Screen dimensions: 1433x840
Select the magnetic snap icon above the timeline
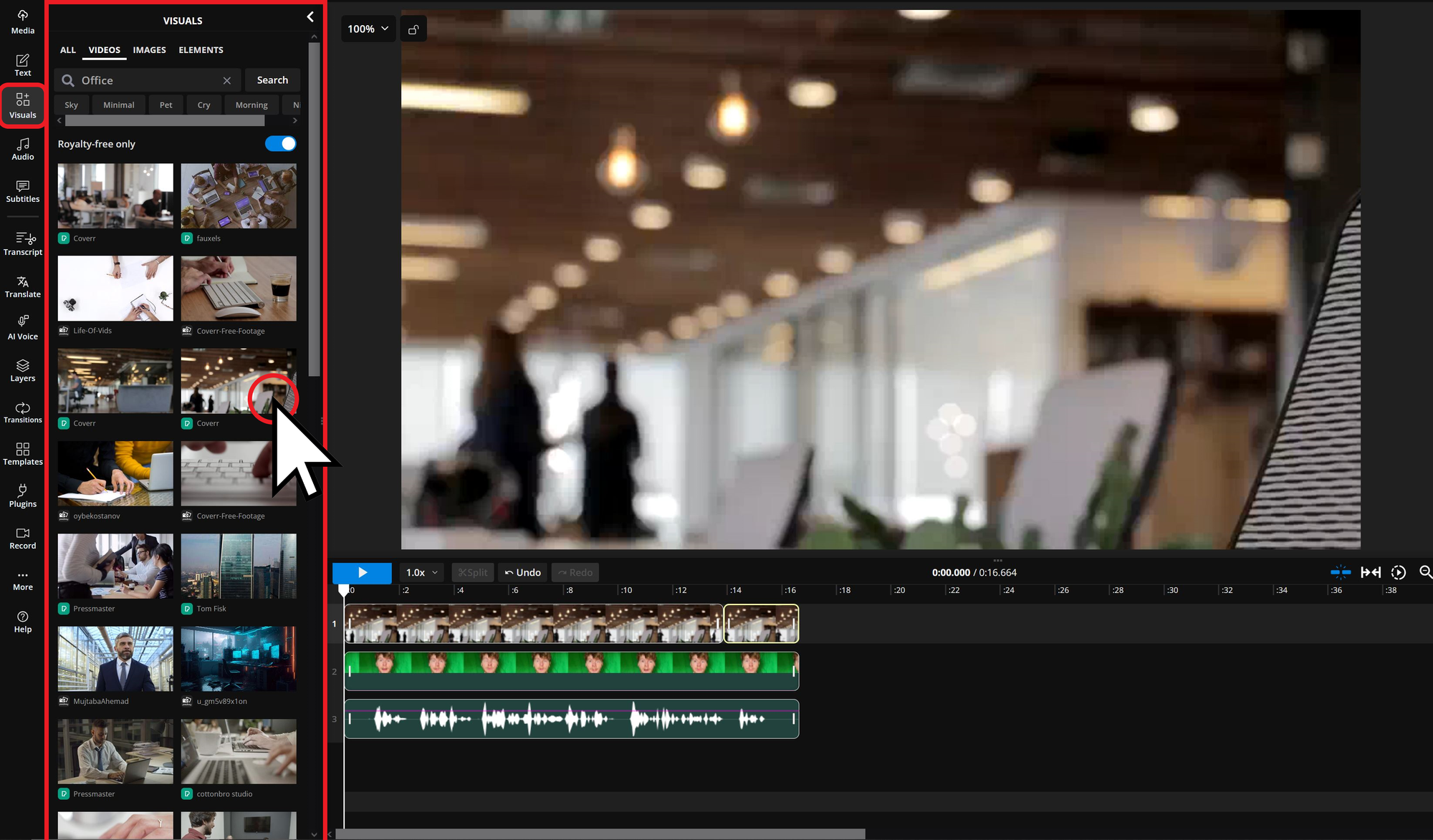(x=1340, y=572)
